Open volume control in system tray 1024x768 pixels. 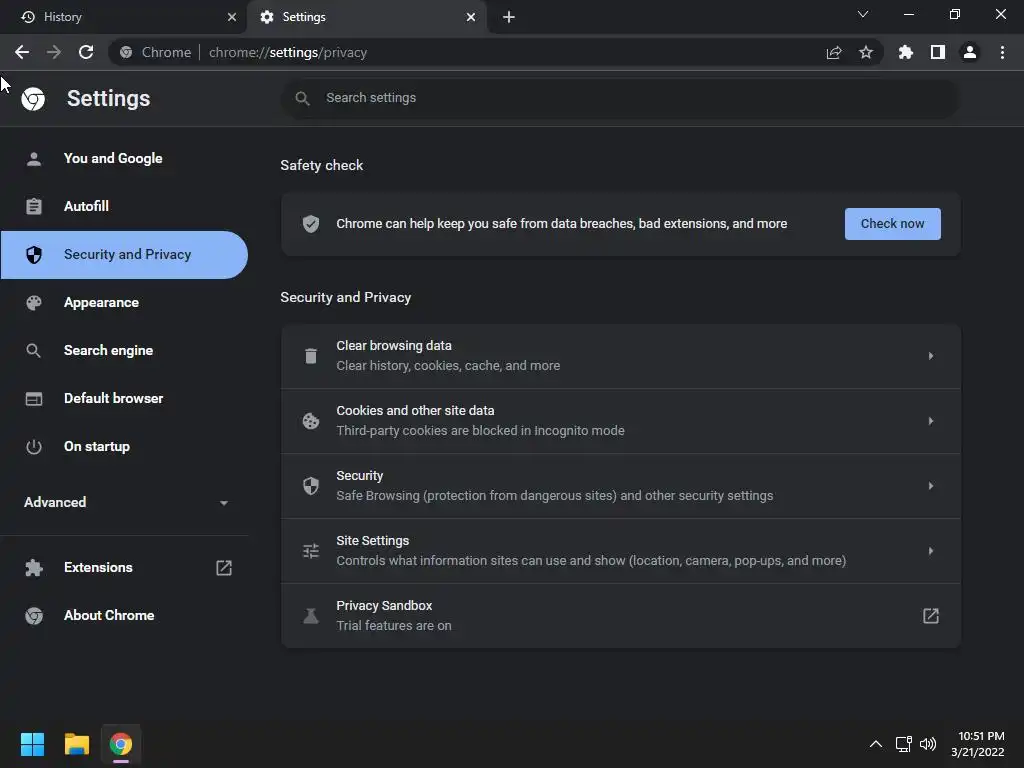pos(928,744)
